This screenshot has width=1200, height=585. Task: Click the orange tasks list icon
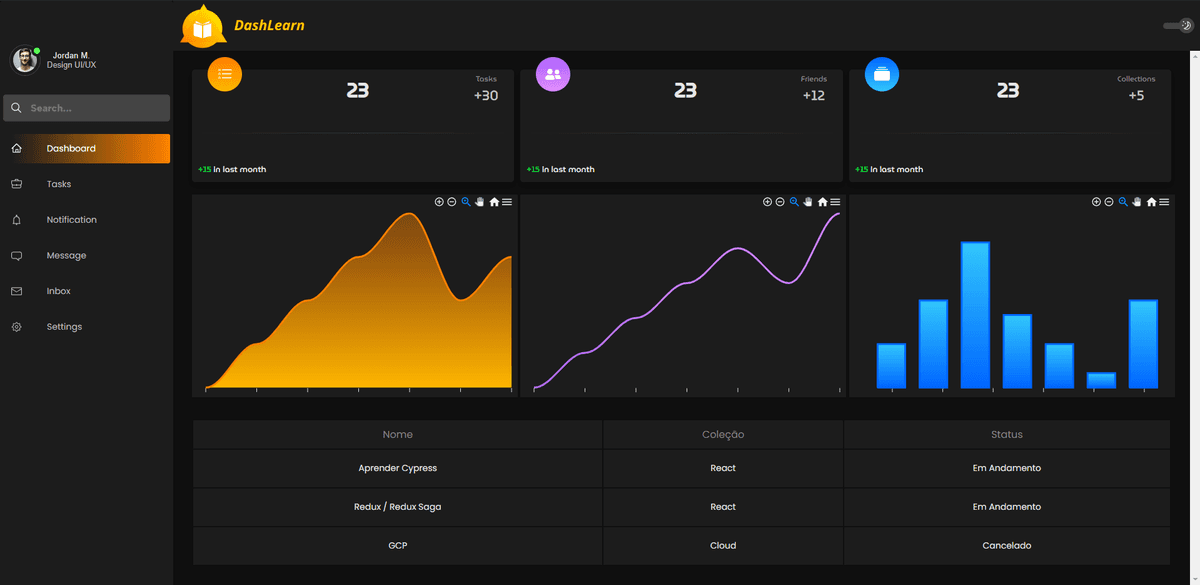point(224,74)
